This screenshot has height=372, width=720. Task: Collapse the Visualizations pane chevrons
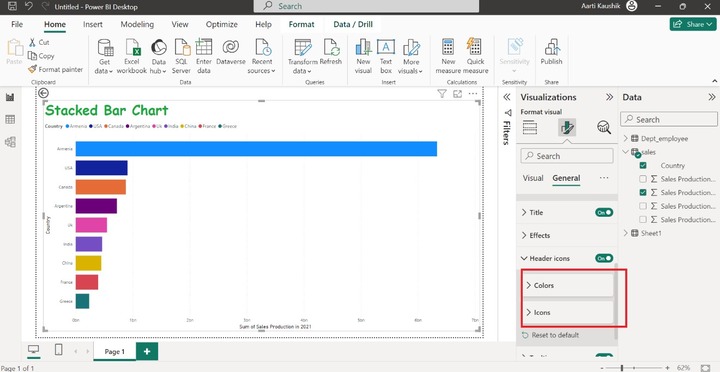609,97
